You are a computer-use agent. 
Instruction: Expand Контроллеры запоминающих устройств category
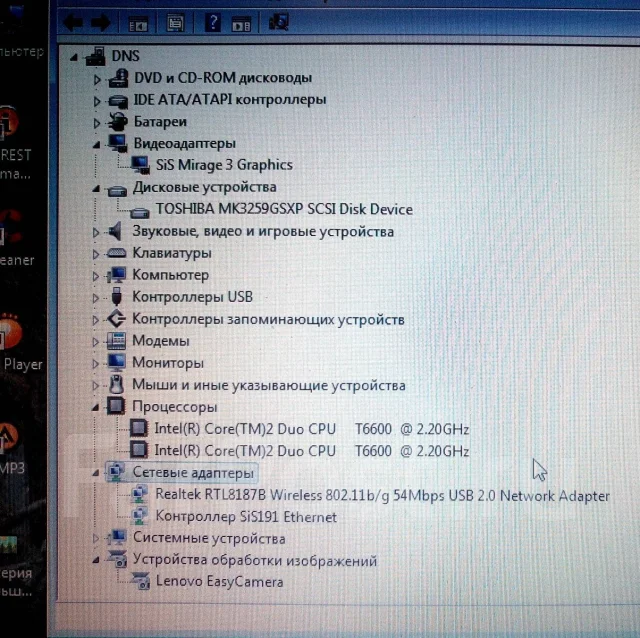pyautogui.click(x=96, y=320)
